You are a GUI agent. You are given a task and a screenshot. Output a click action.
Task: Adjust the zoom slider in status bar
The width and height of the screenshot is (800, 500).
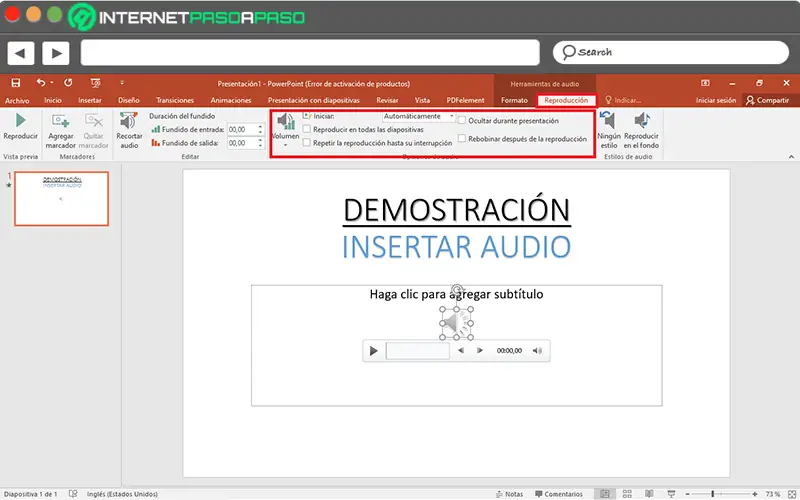[x=711, y=494]
